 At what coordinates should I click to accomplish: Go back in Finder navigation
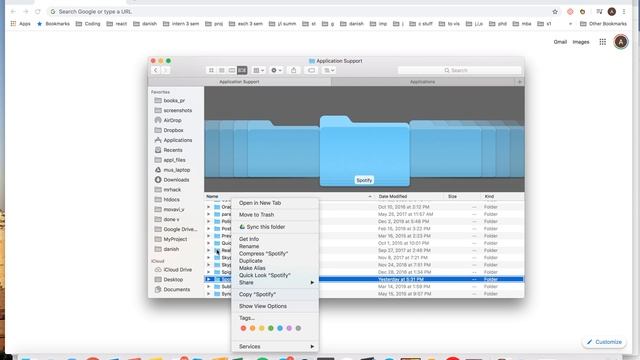[x=156, y=70]
